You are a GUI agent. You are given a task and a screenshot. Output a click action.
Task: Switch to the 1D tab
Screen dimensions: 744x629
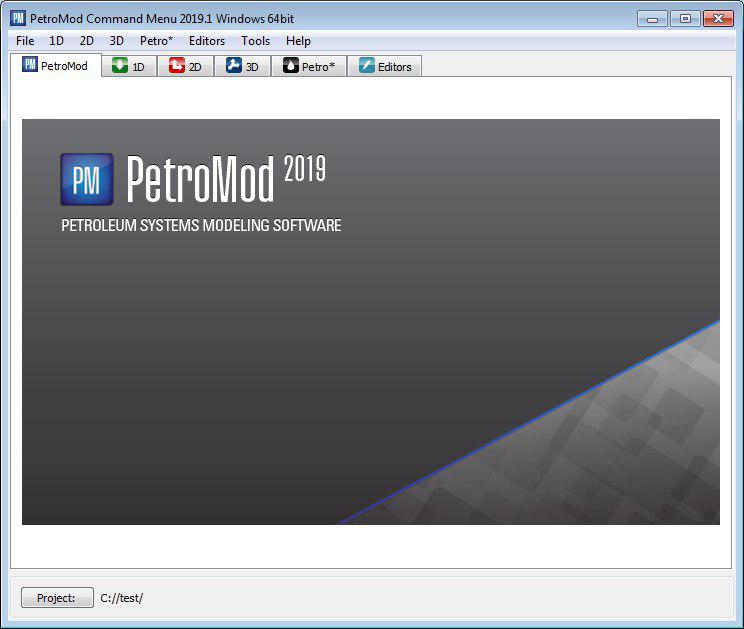click(x=129, y=66)
